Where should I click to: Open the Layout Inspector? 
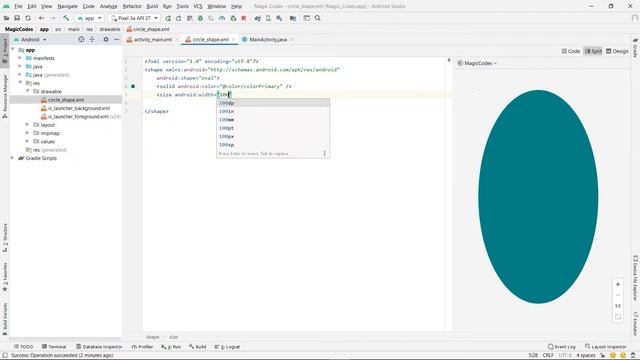(606, 347)
